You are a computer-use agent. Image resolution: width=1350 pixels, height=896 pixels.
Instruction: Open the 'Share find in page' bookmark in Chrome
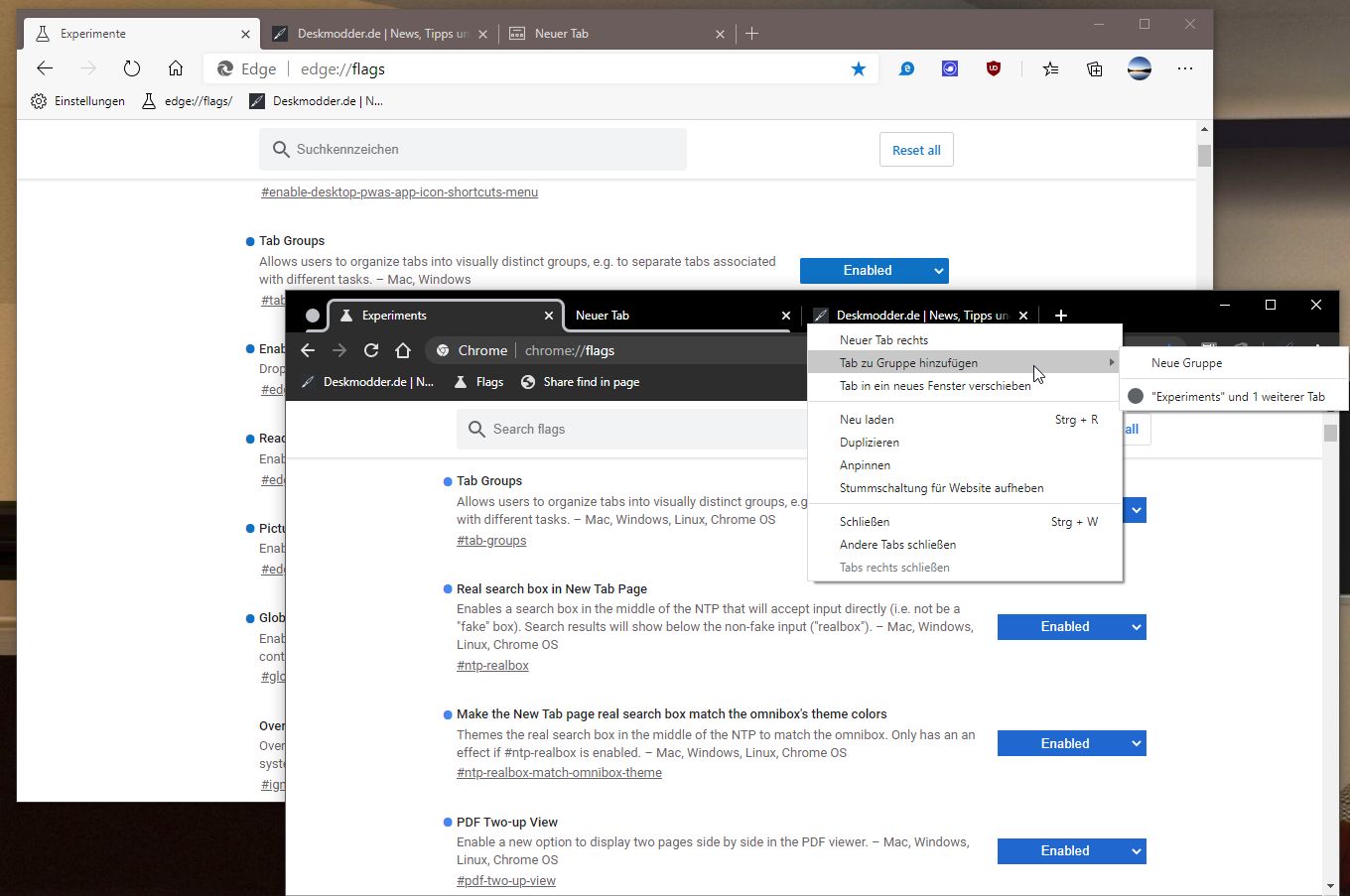click(580, 382)
